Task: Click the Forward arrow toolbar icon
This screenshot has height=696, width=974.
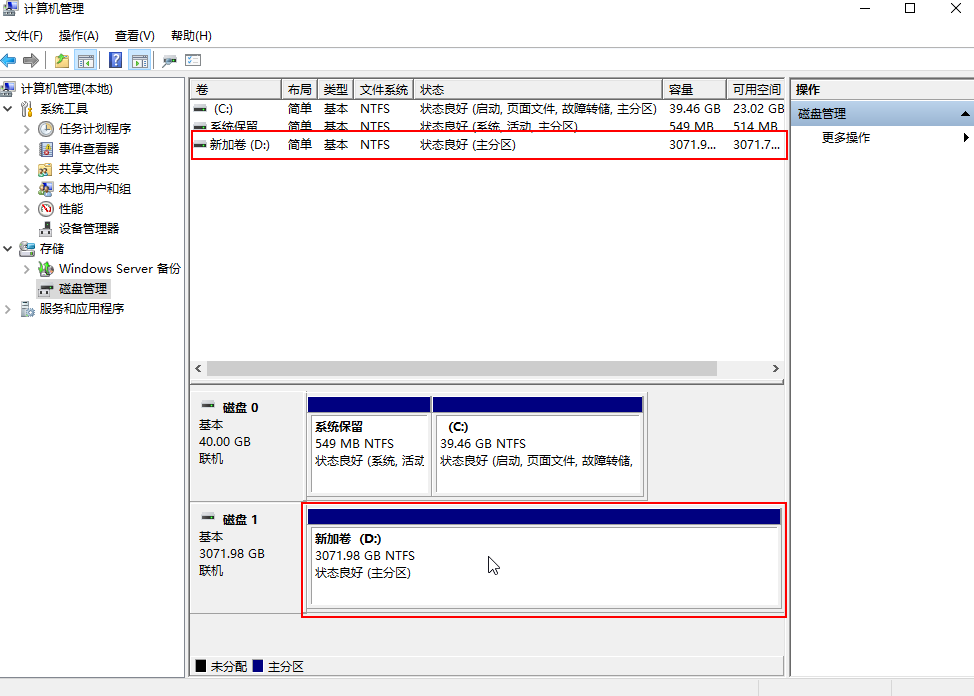Action: 30,60
